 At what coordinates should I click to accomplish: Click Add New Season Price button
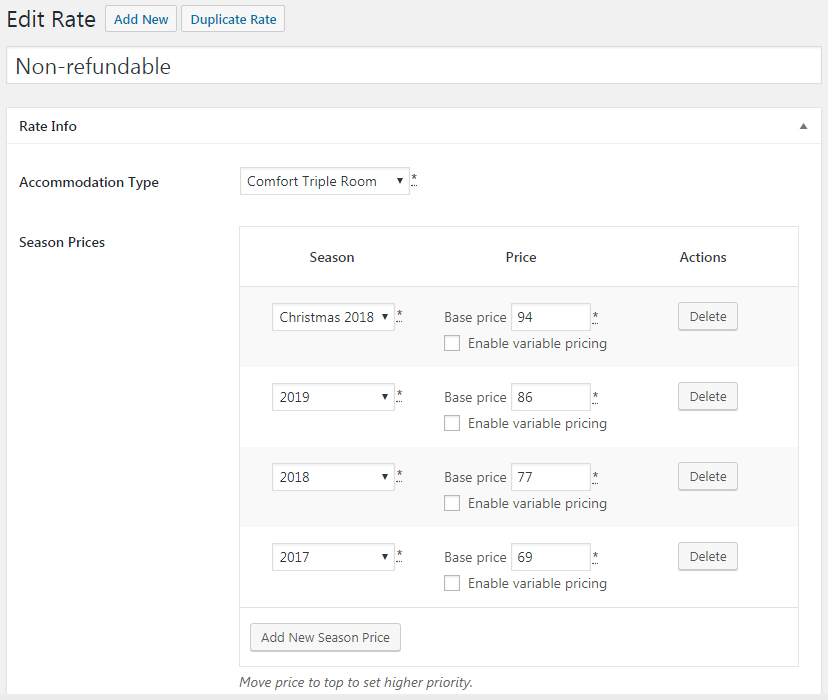[325, 637]
